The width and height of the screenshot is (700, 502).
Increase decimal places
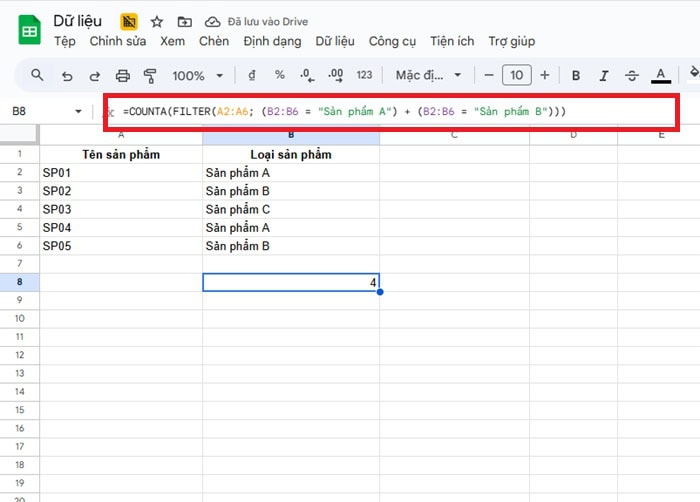pos(336,75)
